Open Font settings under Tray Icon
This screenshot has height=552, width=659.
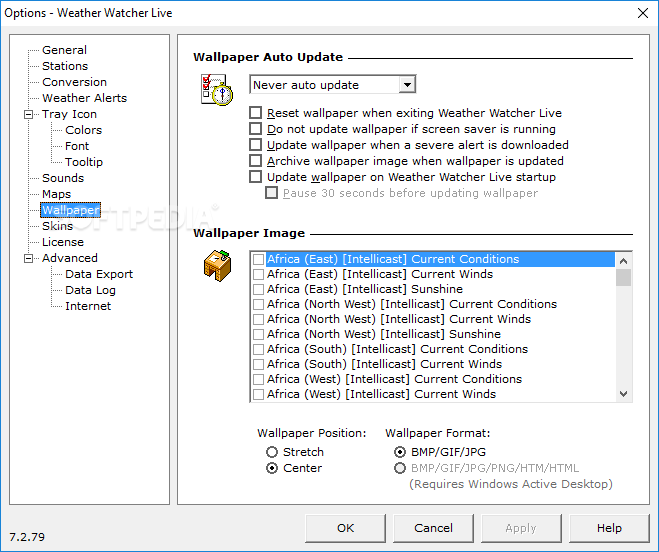[77, 146]
